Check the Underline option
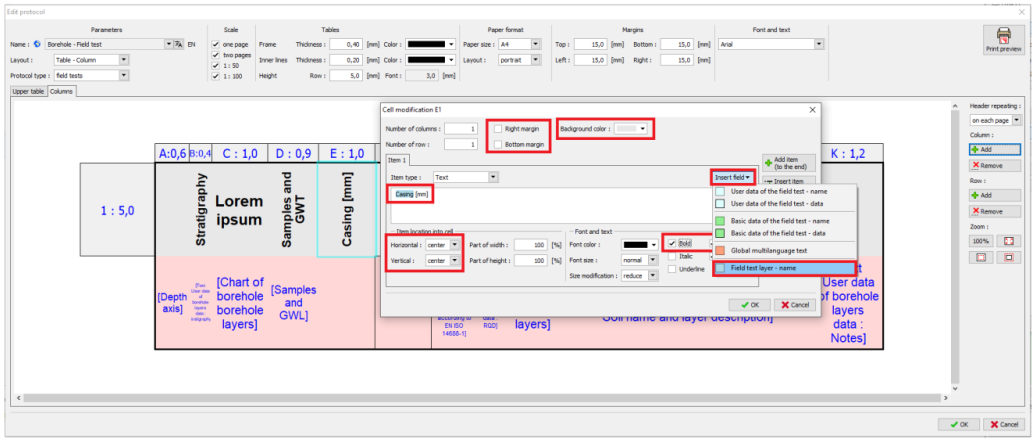Screen dimensions: 1034x440 [x=671, y=269]
